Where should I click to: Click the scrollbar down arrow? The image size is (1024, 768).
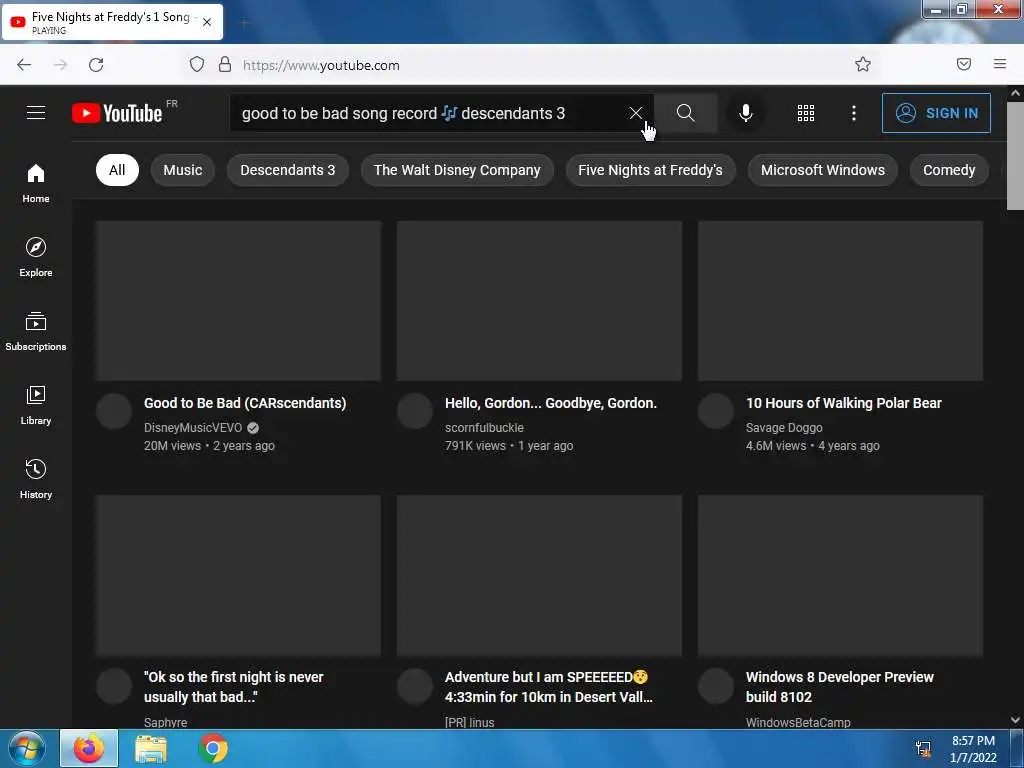[x=1015, y=720]
